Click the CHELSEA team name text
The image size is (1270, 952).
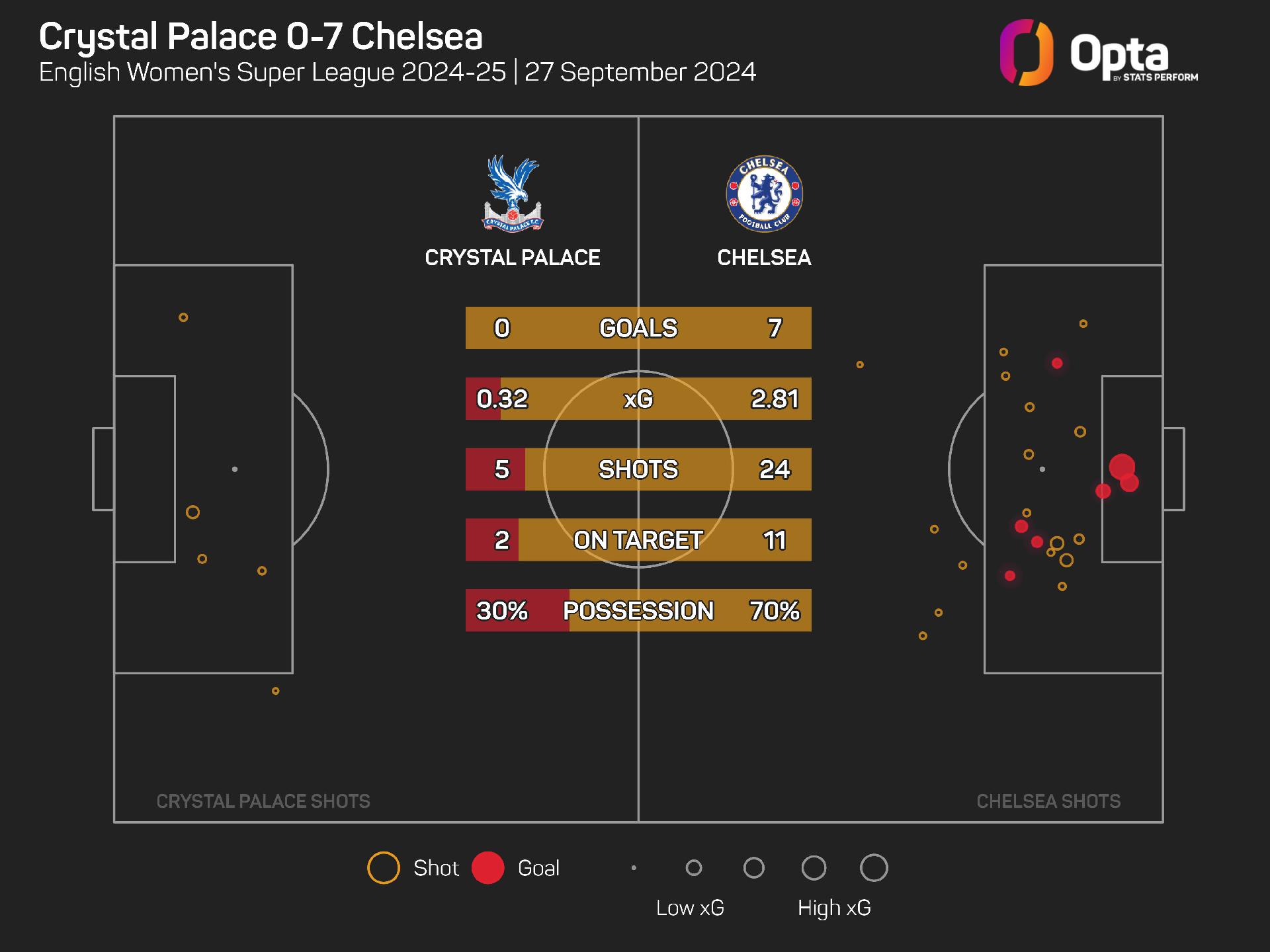pyautogui.click(x=764, y=257)
